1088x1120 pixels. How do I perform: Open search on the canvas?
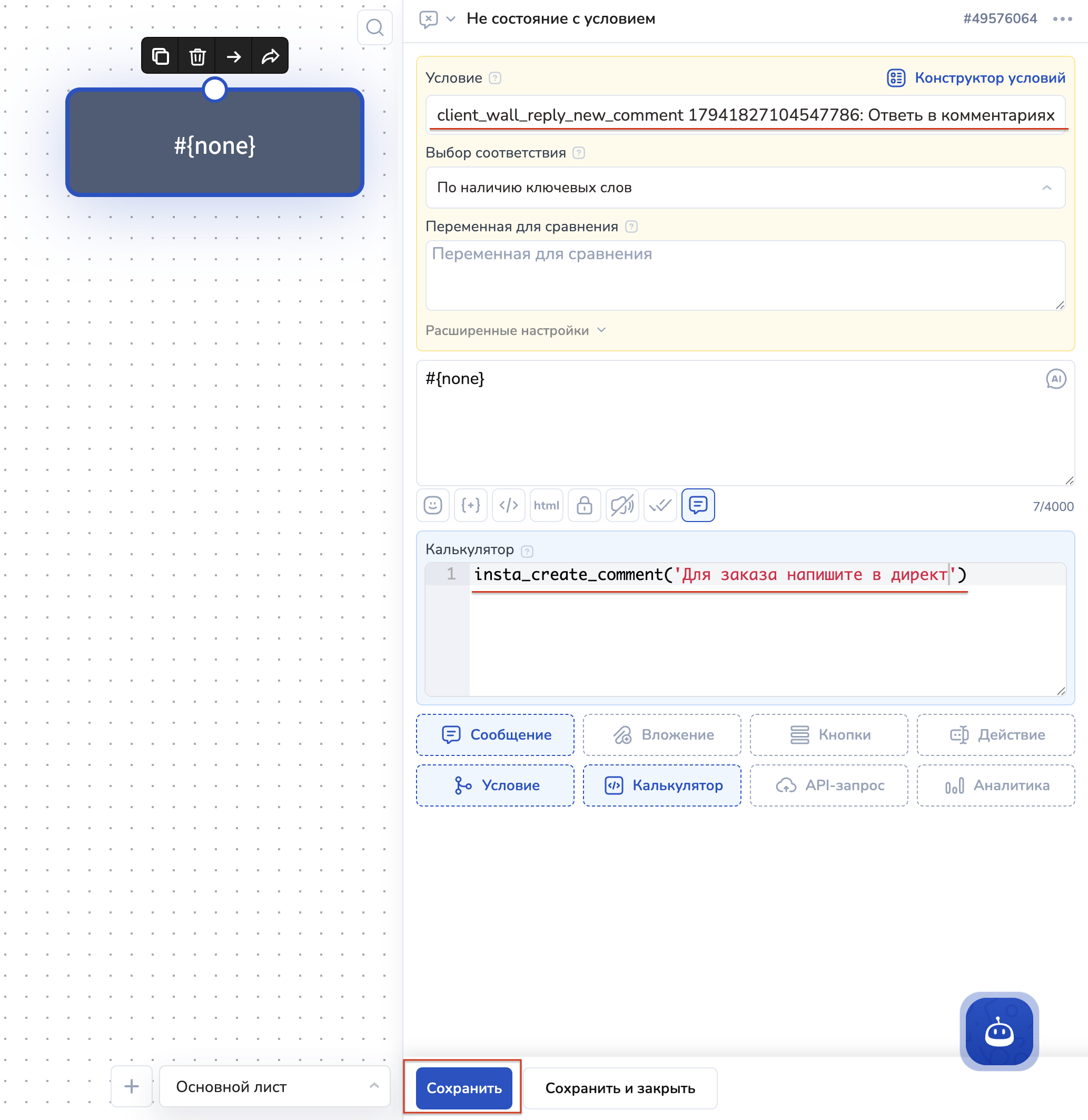375,27
